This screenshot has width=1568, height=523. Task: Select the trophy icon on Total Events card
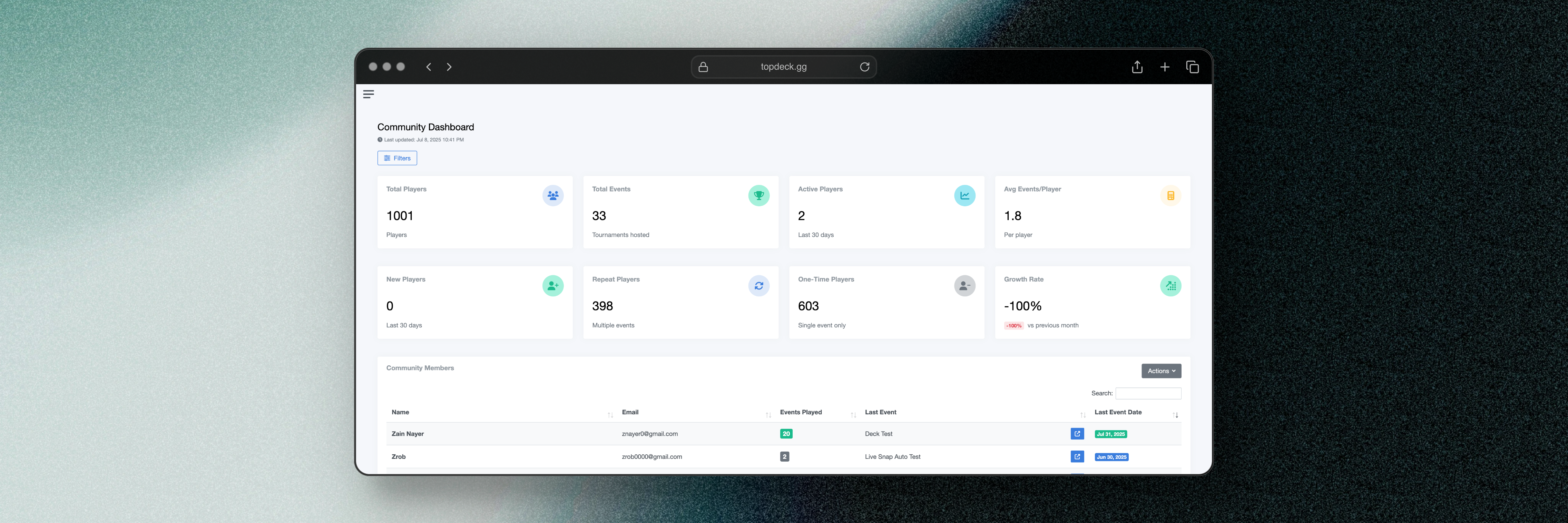758,196
